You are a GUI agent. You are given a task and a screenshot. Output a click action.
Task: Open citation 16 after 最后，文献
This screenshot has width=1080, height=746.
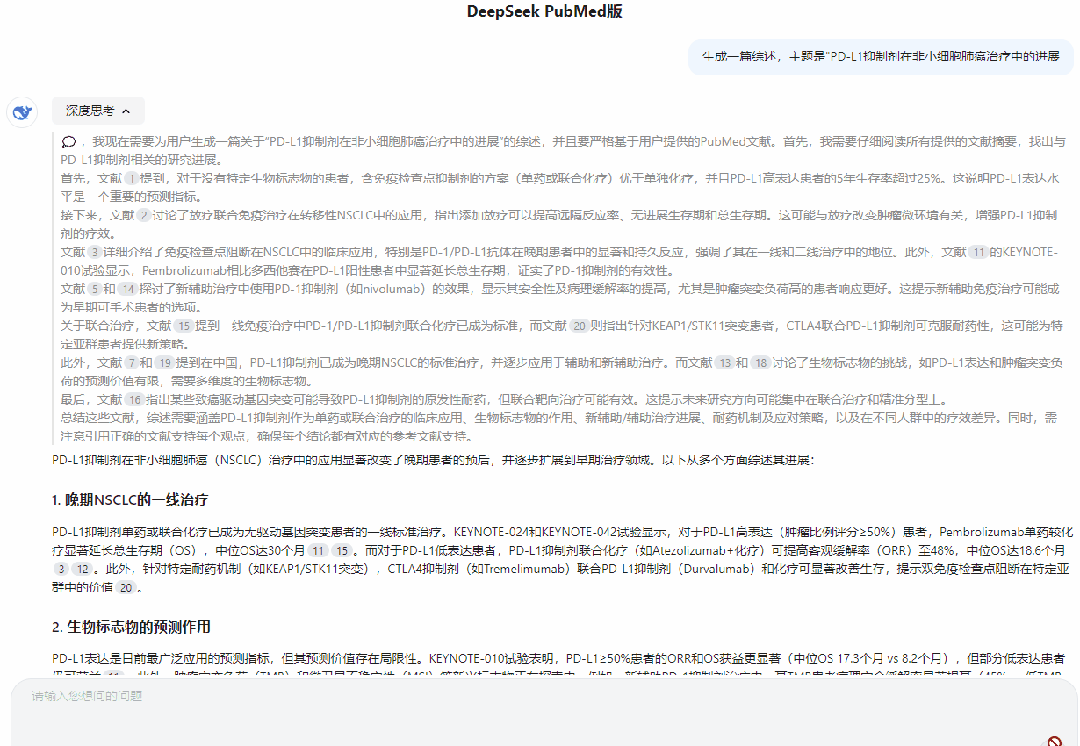pos(134,400)
